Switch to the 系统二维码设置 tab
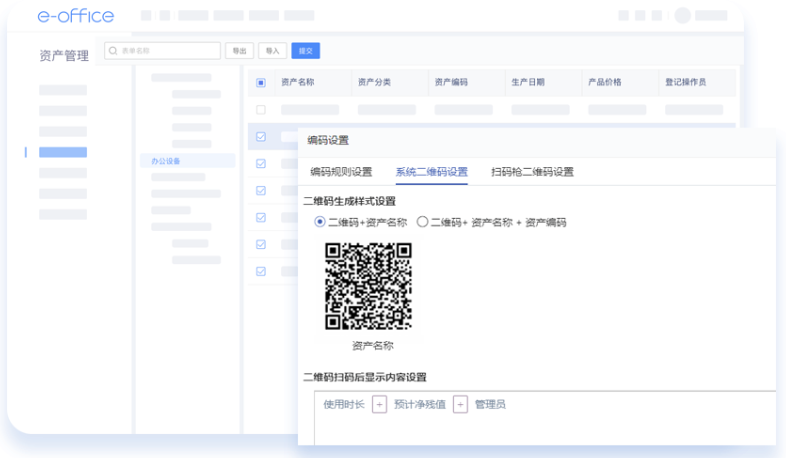The width and height of the screenshot is (786, 458). [x=432, y=172]
